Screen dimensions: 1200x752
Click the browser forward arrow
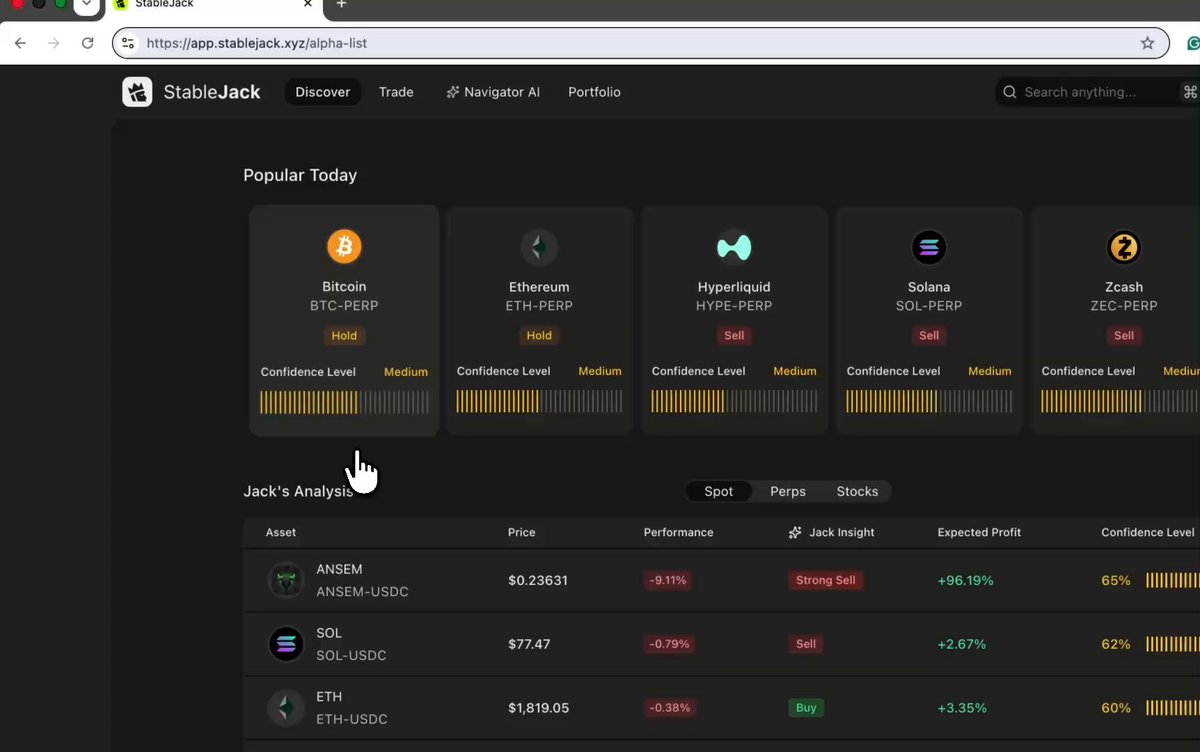54,43
